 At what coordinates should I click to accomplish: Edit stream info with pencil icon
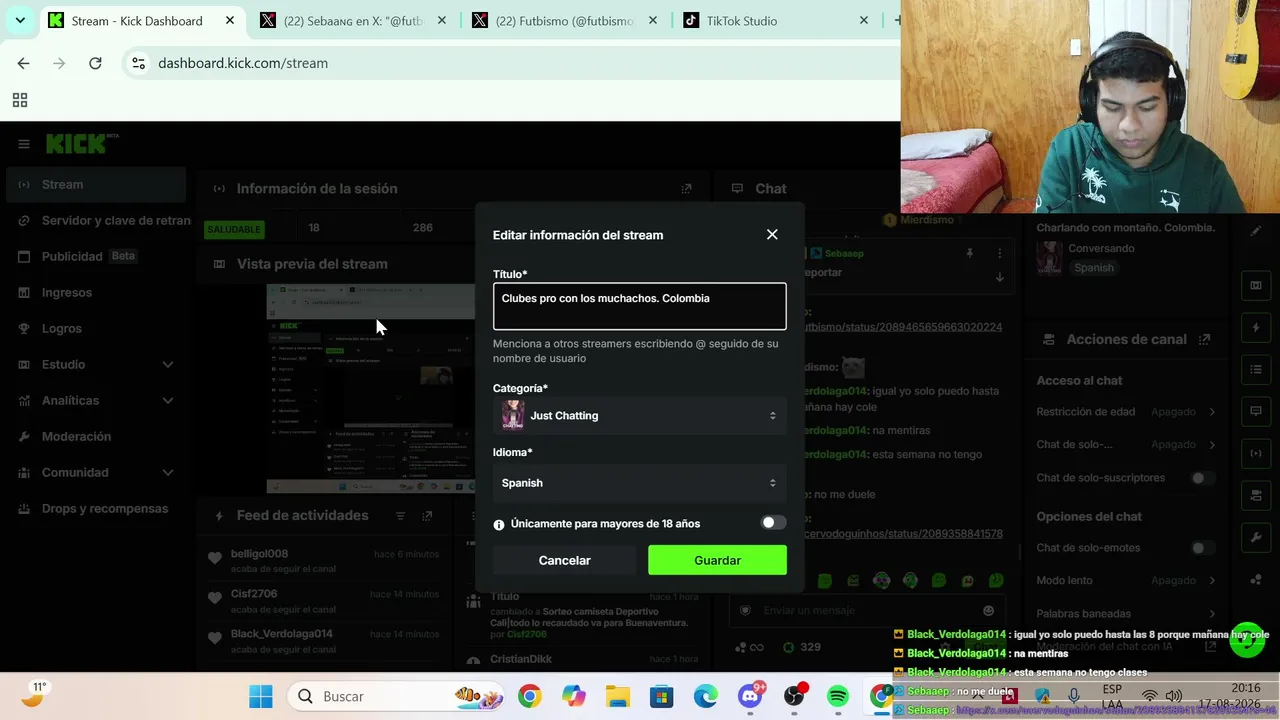tap(1256, 230)
